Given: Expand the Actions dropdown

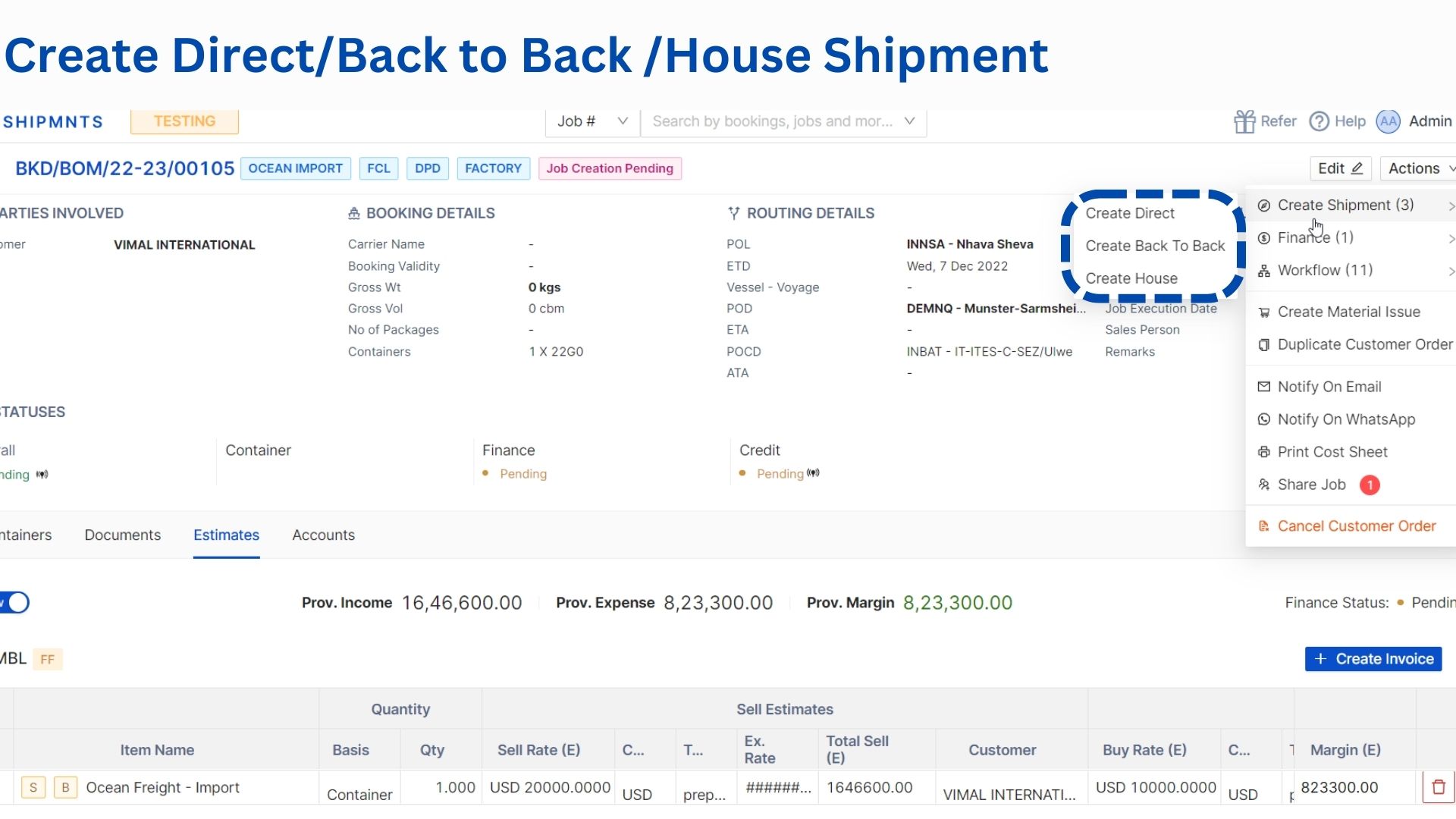Looking at the screenshot, I should coord(1419,168).
